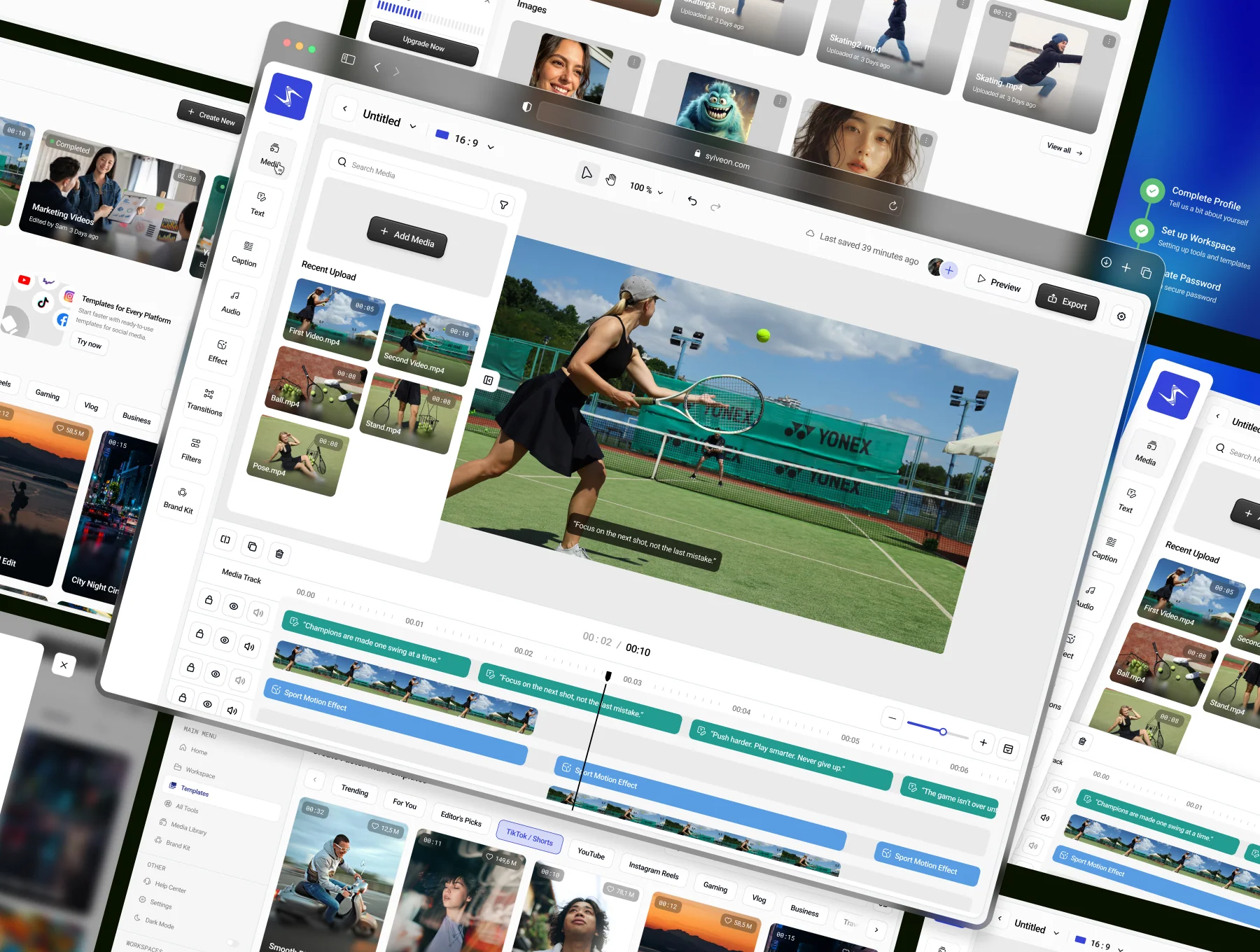This screenshot has width=1260, height=952.
Task: Click the Sylveon blue logo in the front editor
Action: [x=288, y=97]
